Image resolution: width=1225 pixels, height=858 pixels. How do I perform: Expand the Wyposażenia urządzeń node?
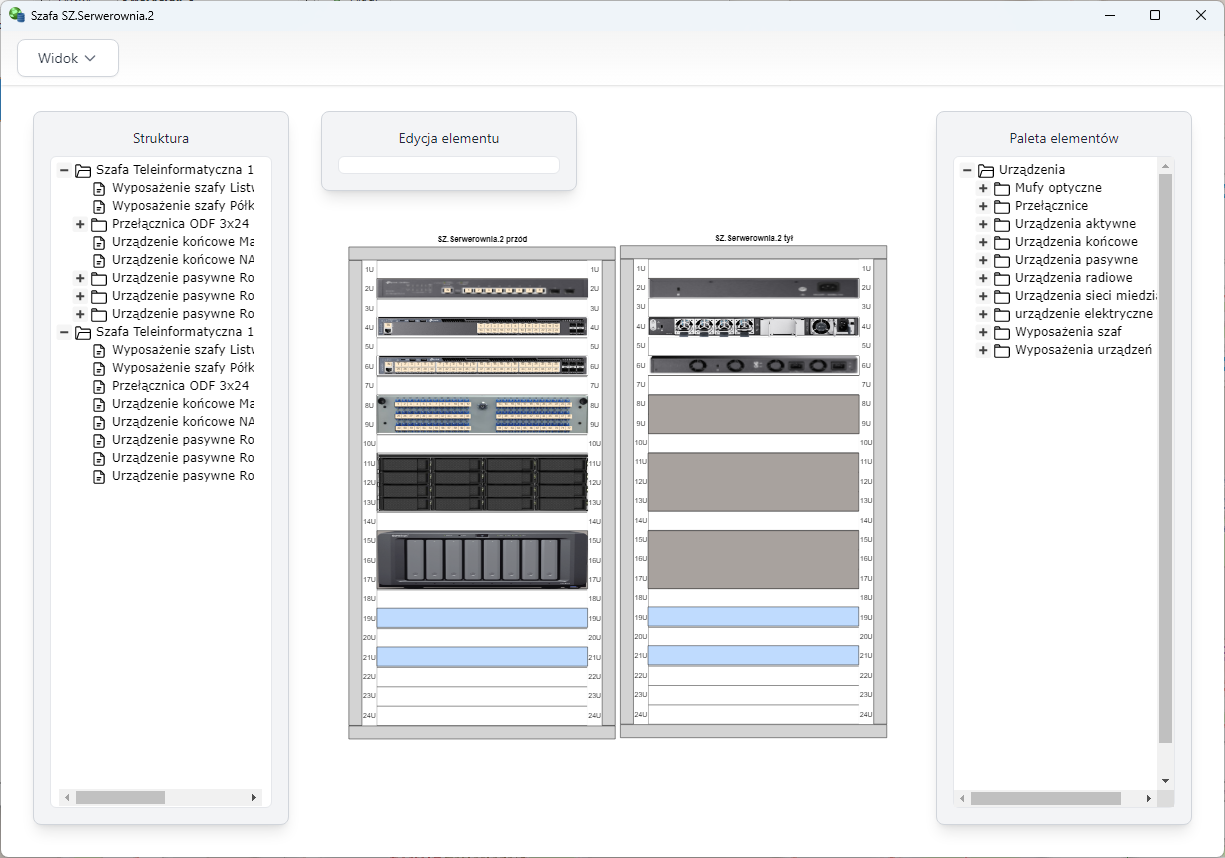(x=983, y=350)
